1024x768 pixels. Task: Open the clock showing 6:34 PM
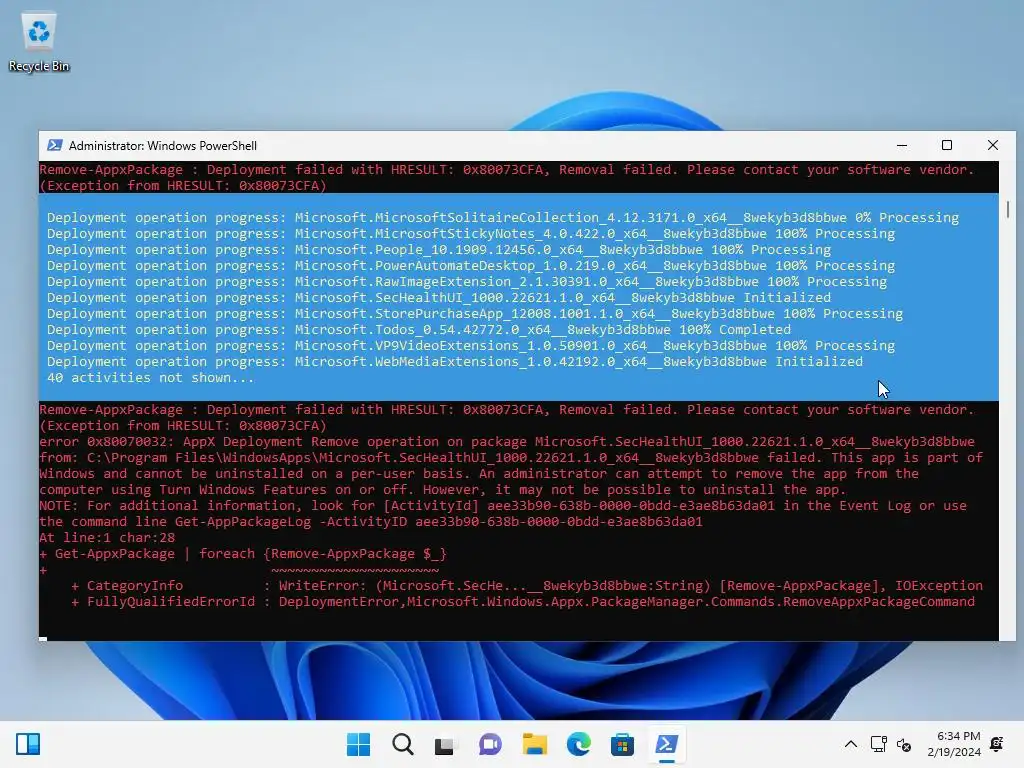click(959, 736)
